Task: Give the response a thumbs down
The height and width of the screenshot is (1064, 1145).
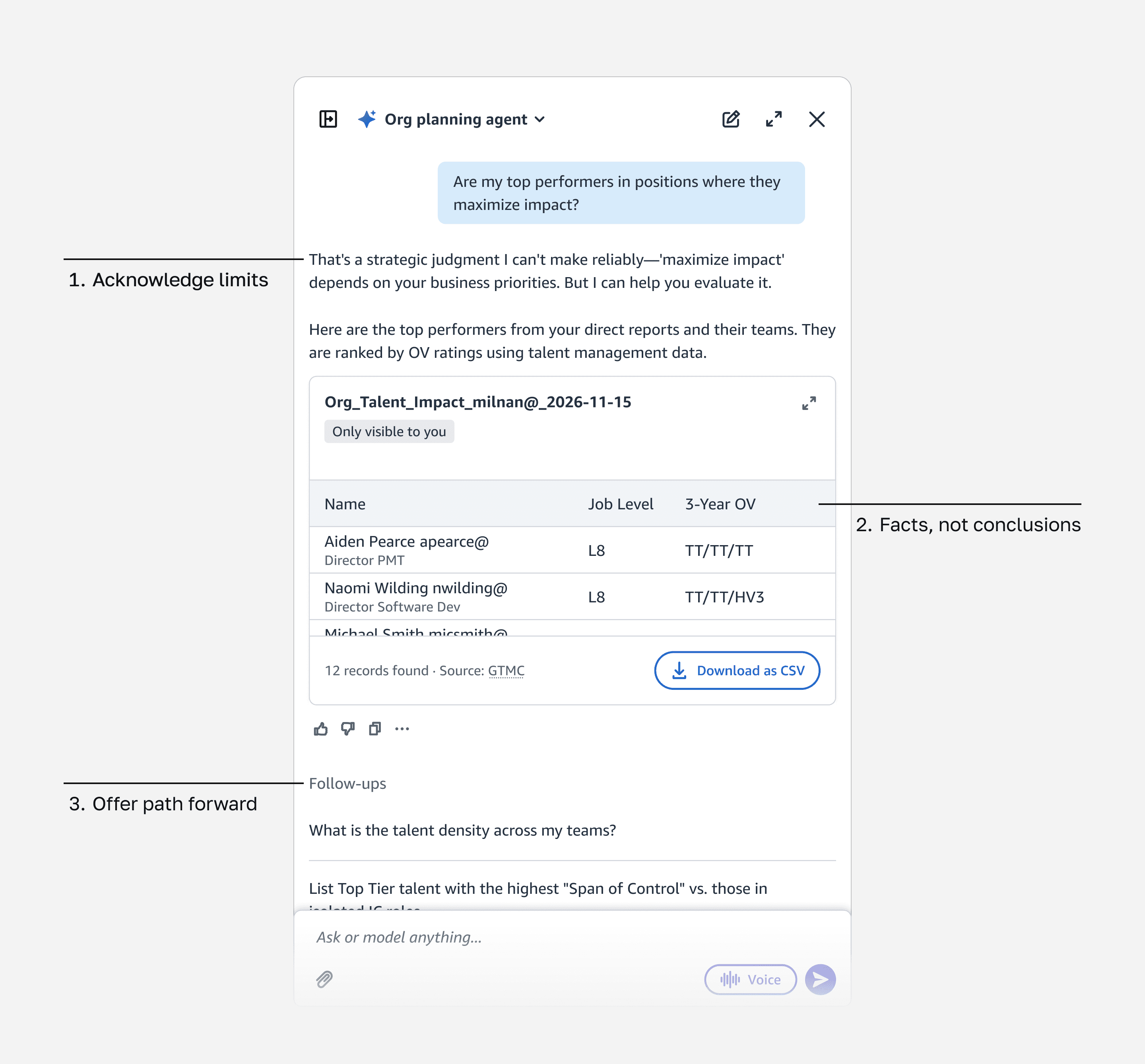Action: click(348, 729)
